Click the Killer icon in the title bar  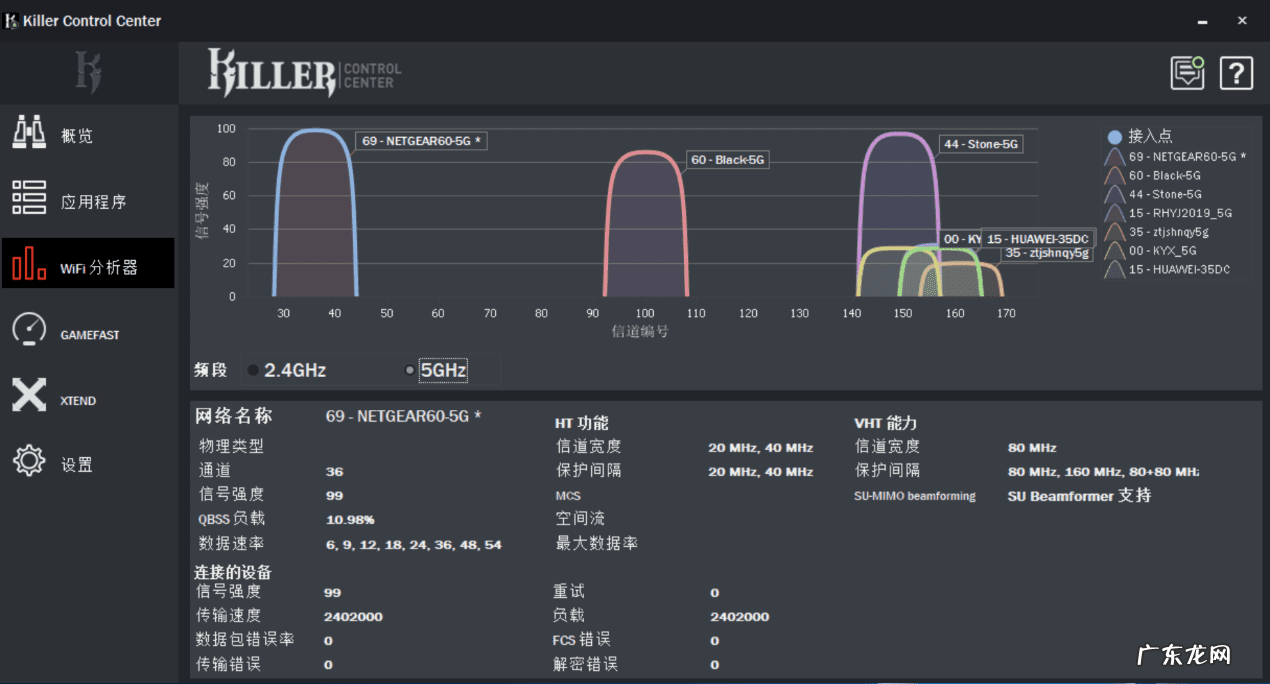[x=12, y=19]
